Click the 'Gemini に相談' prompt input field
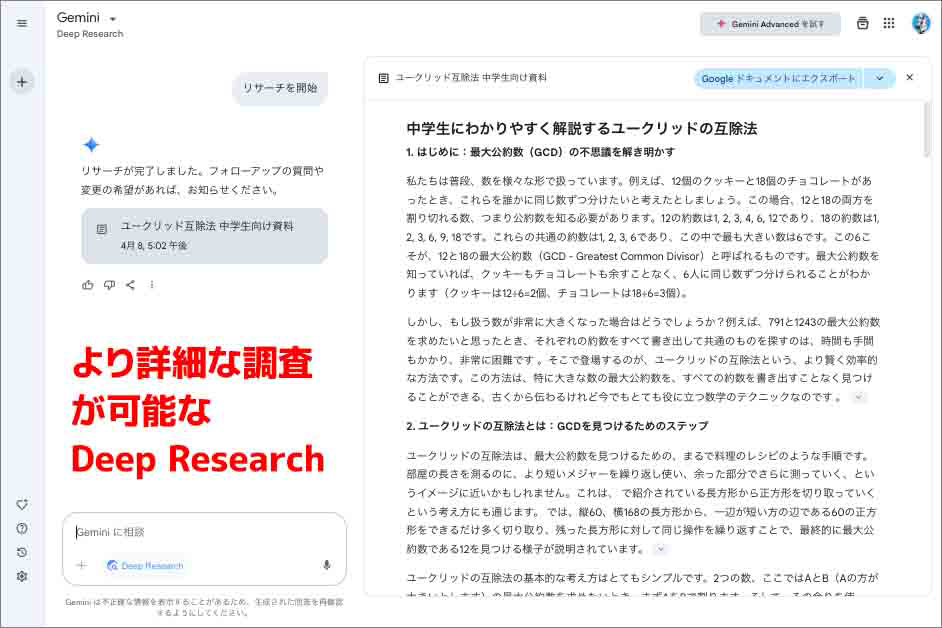Viewport: 942px width, 628px height. coord(200,532)
